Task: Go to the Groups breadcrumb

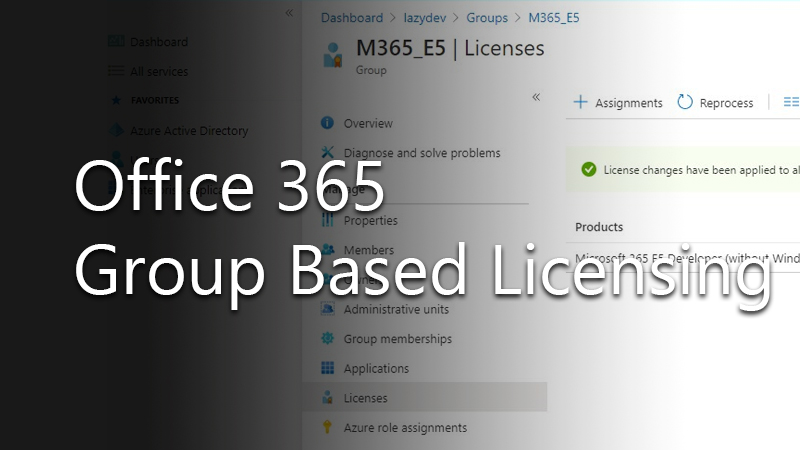Action: [x=487, y=18]
